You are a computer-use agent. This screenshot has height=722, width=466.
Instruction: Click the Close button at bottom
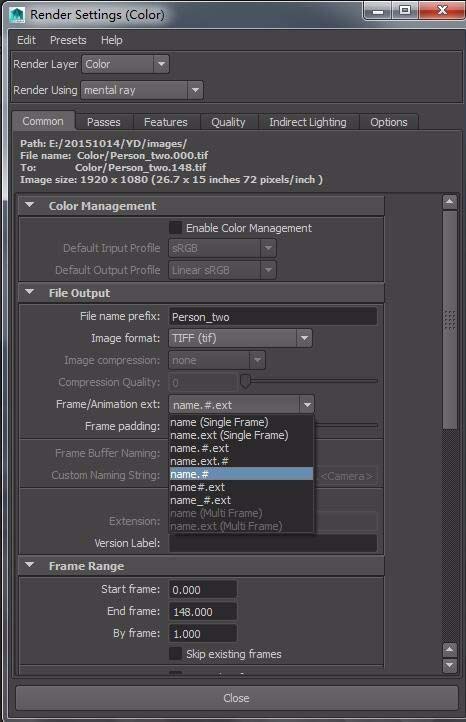pos(237,698)
